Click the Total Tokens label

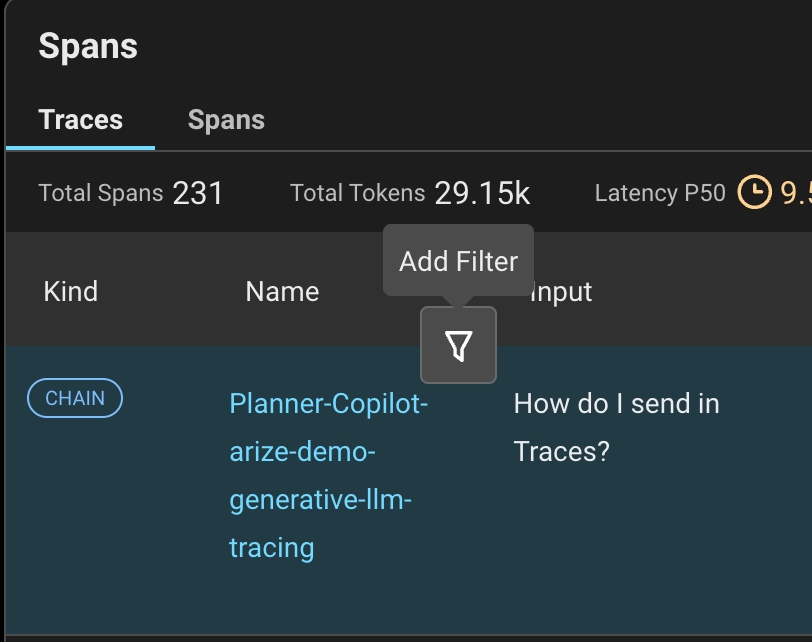point(357,193)
